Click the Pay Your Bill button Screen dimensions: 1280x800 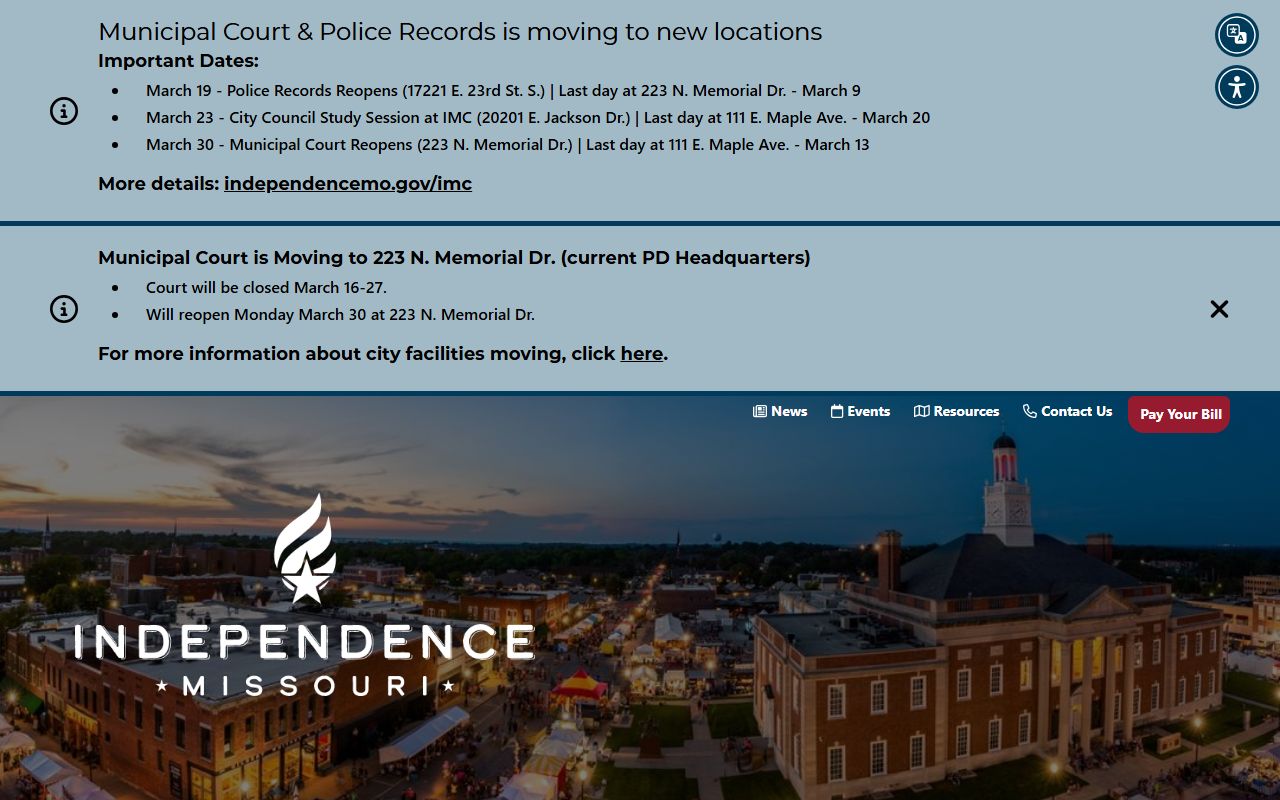point(1179,414)
